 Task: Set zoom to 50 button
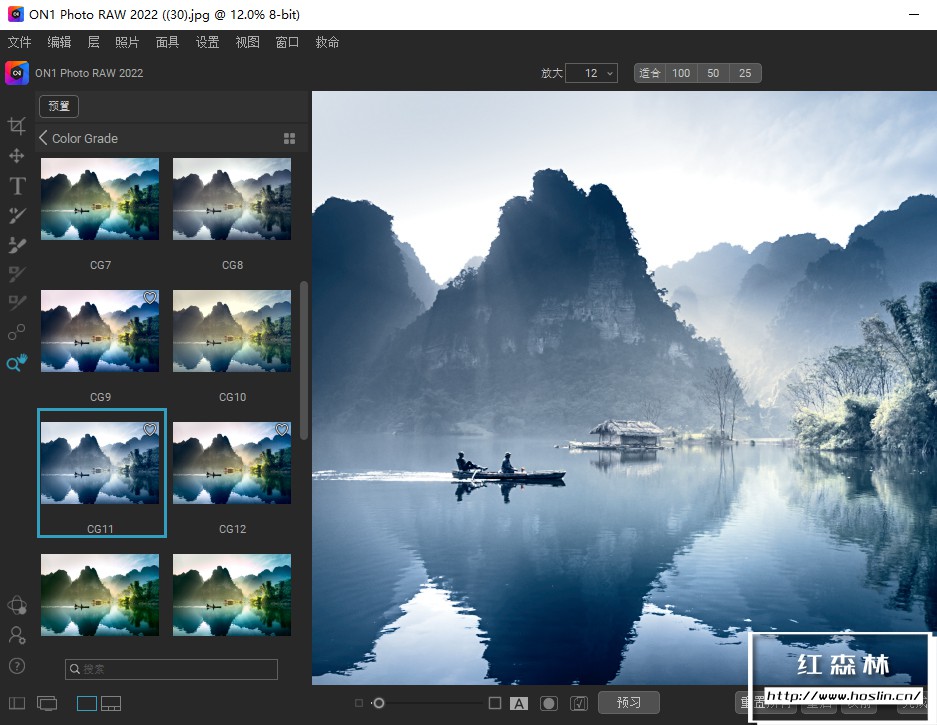(713, 73)
